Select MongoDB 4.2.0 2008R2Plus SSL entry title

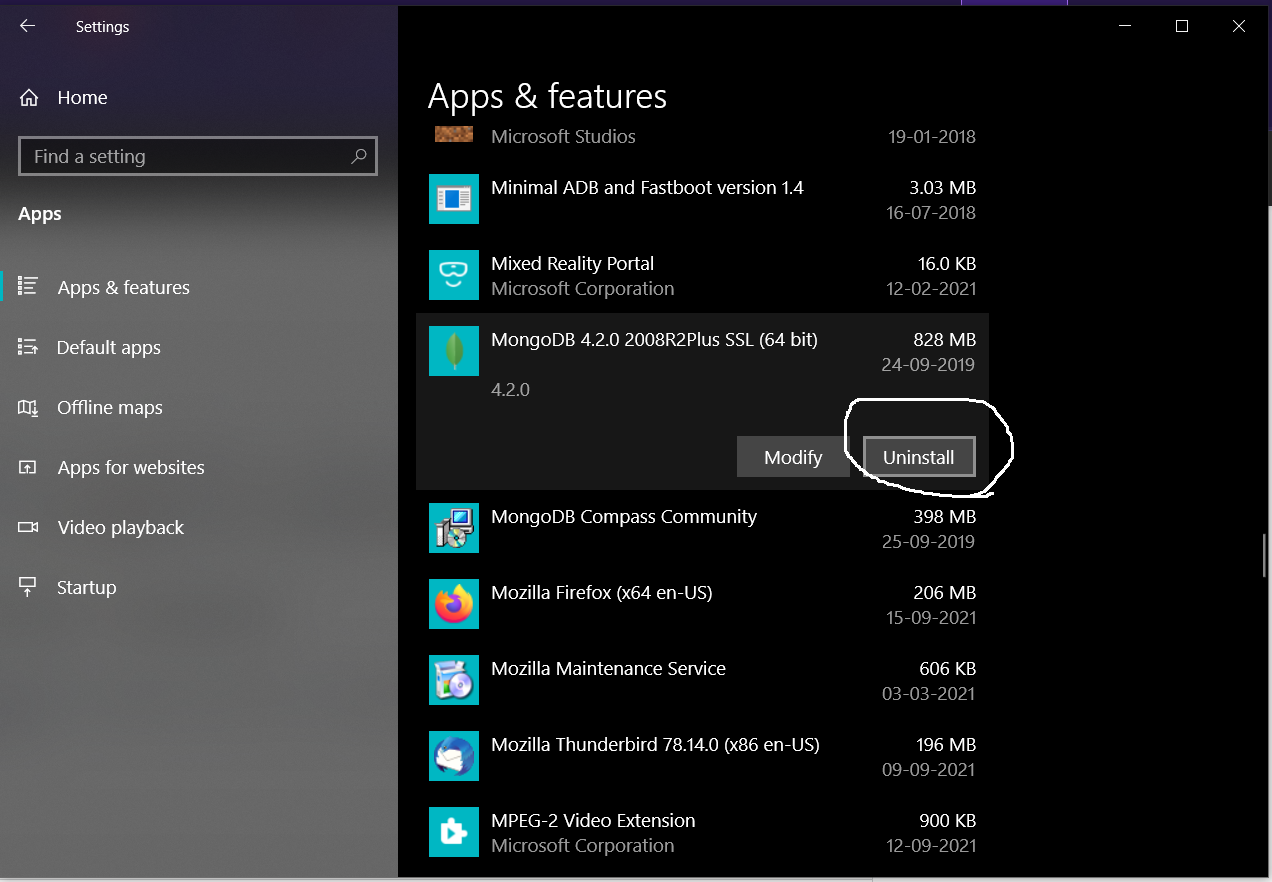click(x=654, y=340)
